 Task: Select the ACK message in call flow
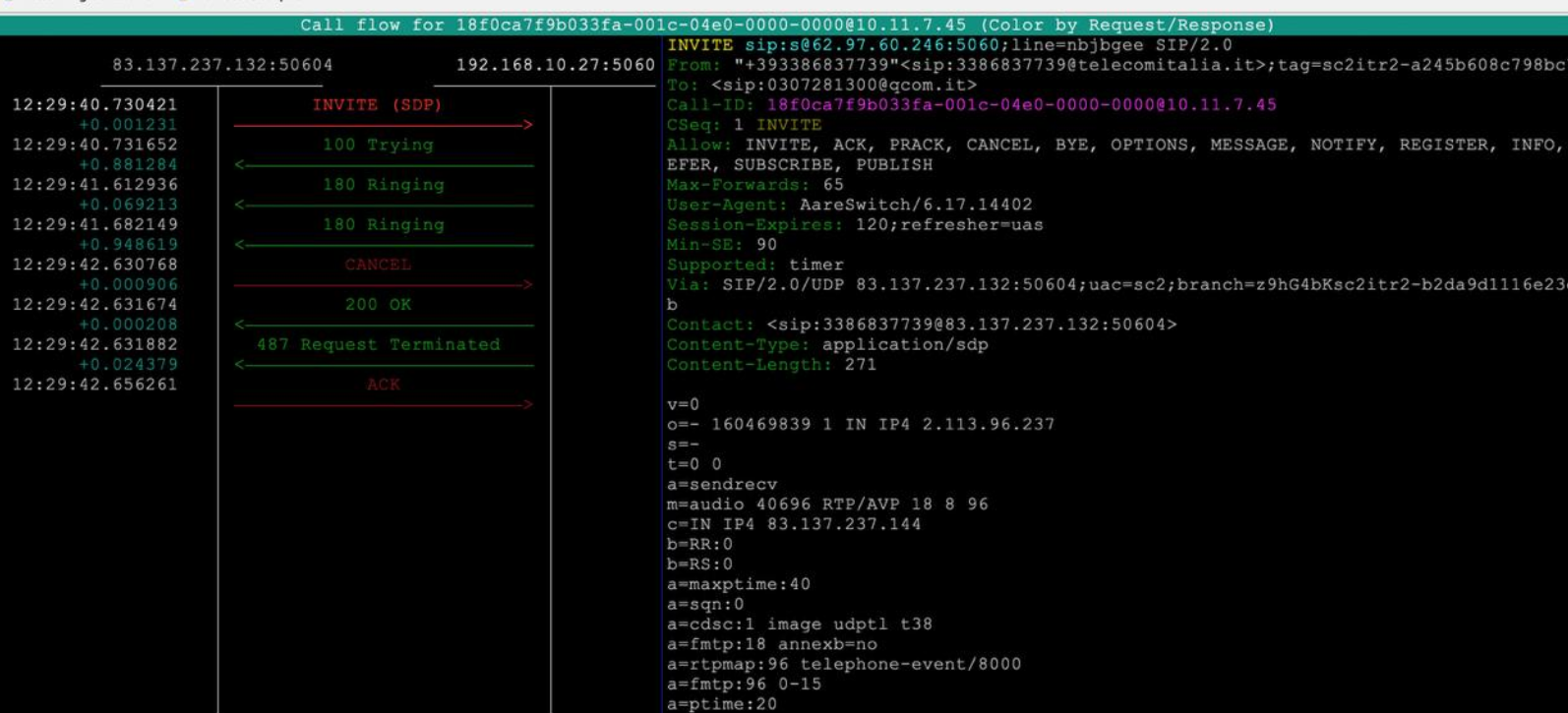(x=383, y=385)
